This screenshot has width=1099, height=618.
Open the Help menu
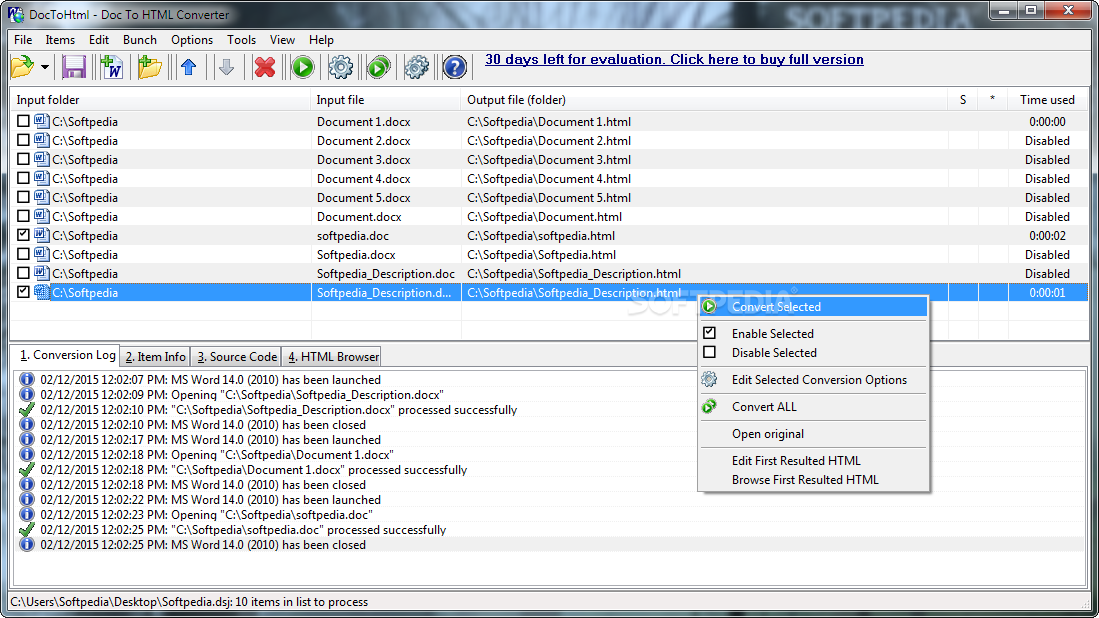click(321, 40)
